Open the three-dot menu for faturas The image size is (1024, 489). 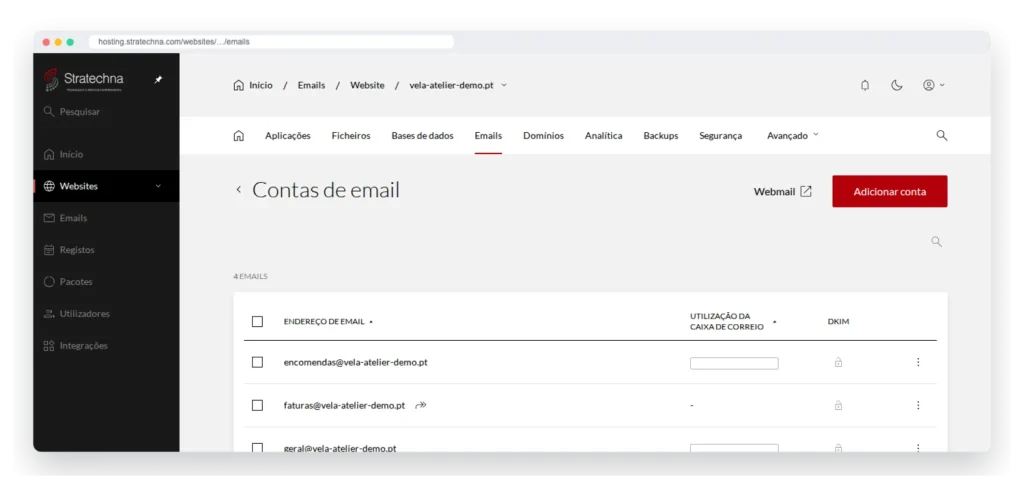pos(918,405)
